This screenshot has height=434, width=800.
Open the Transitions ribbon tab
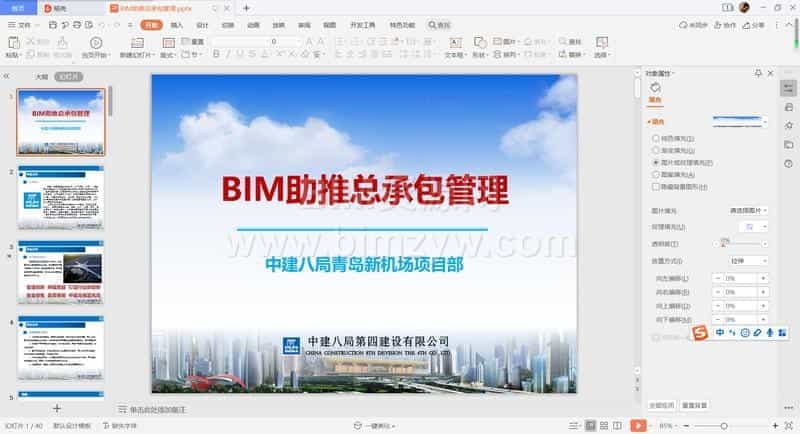(x=228, y=24)
